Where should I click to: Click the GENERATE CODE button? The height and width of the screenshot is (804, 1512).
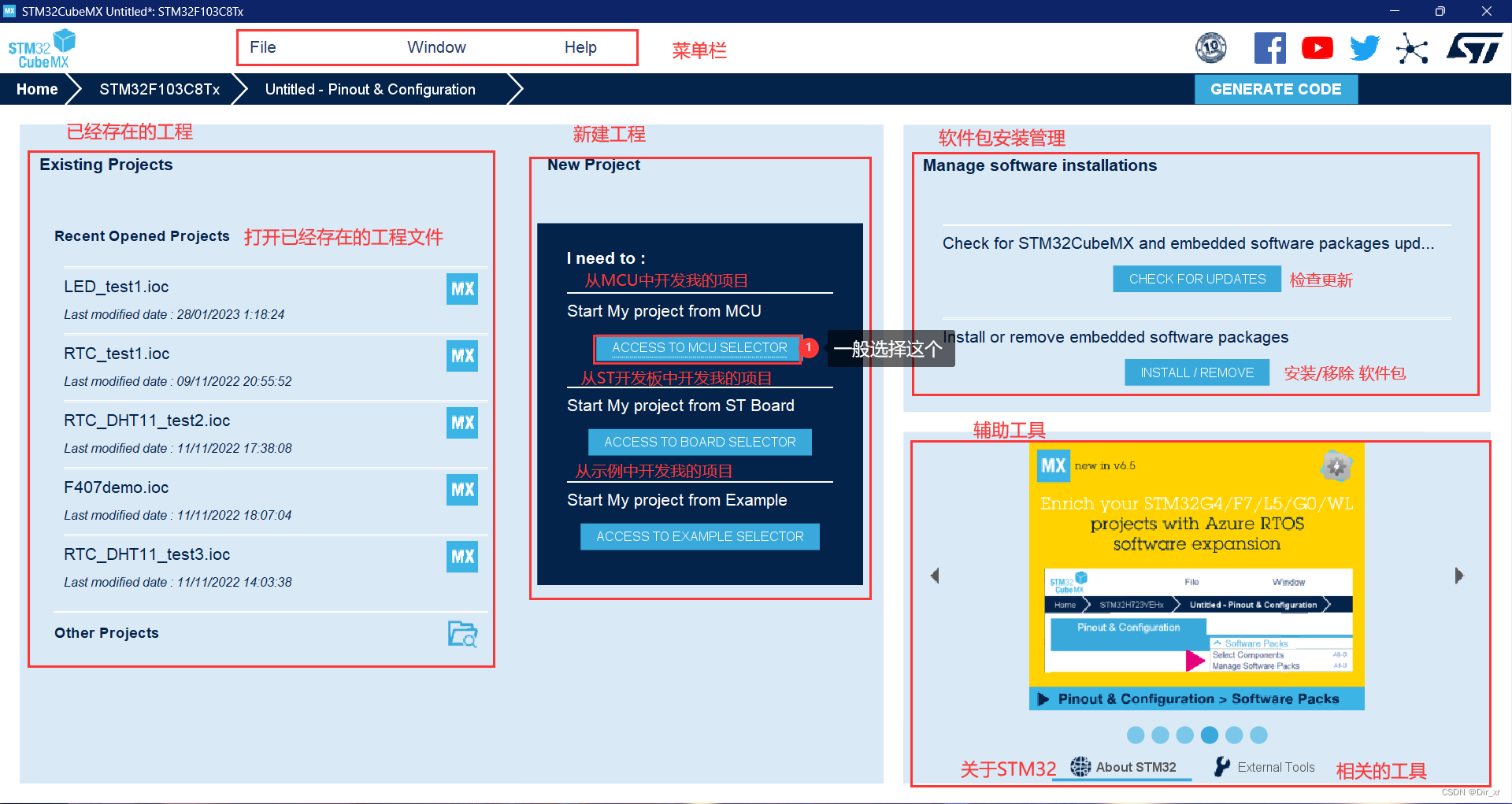click(1276, 89)
